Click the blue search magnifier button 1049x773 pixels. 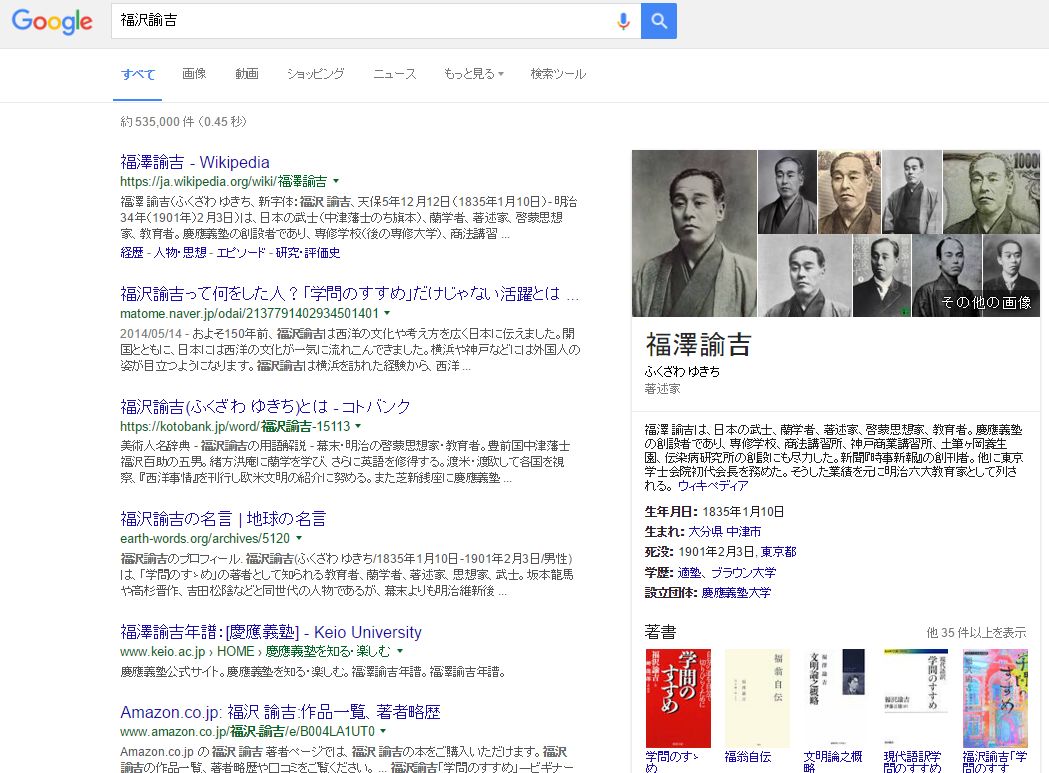658,21
